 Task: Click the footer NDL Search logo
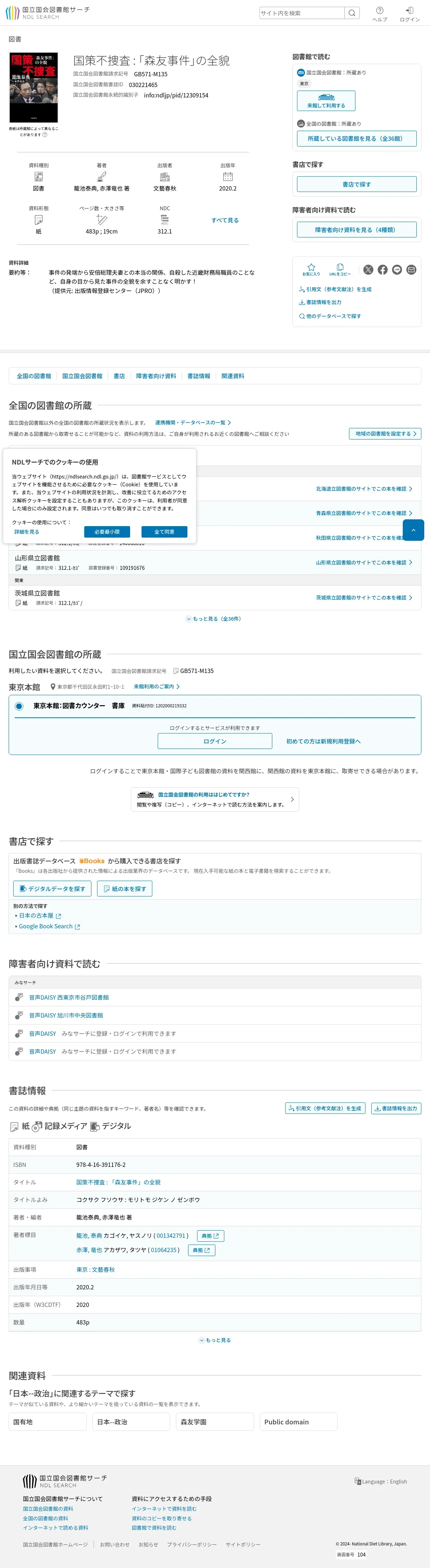[64, 1481]
